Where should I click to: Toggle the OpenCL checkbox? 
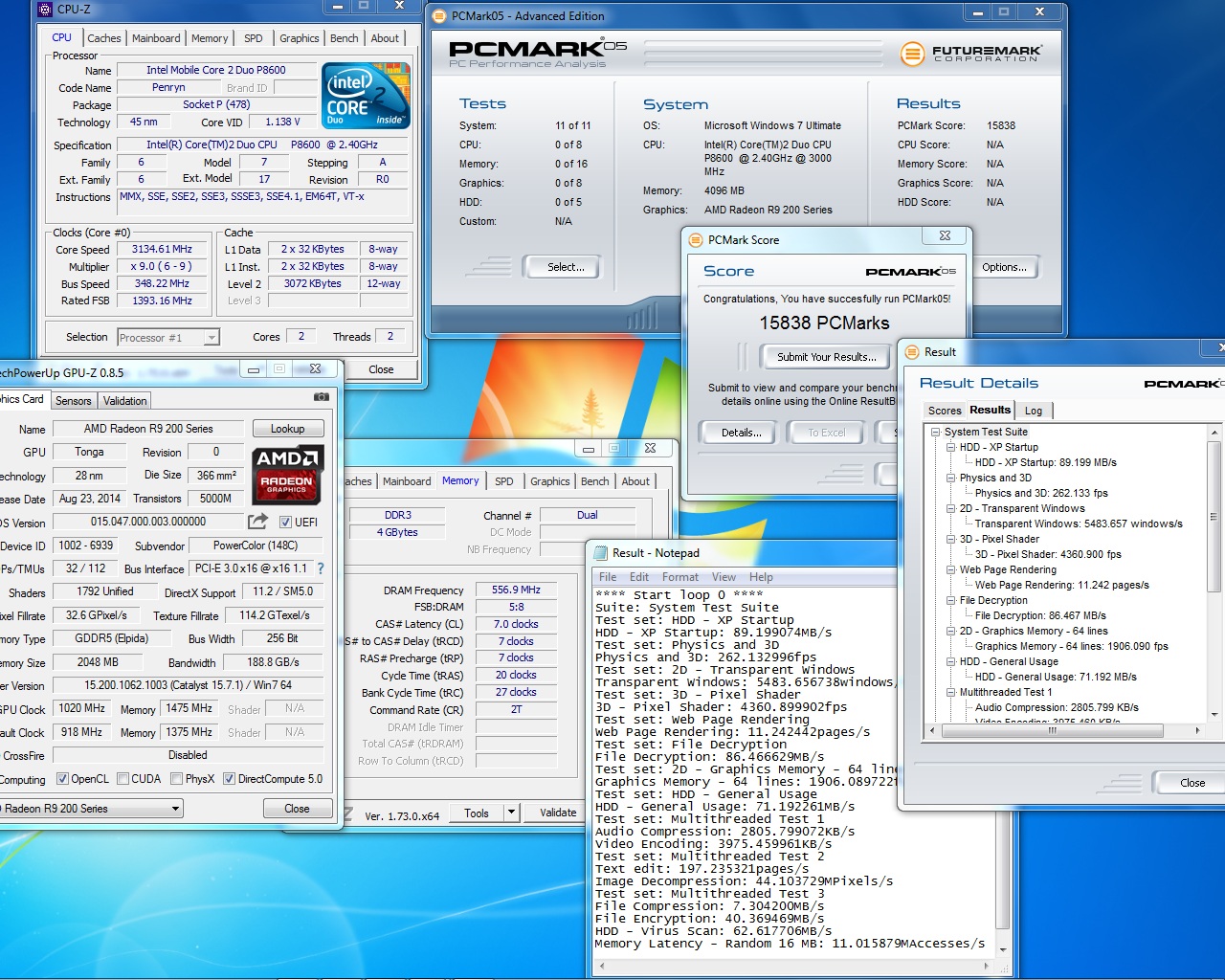[62, 779]
